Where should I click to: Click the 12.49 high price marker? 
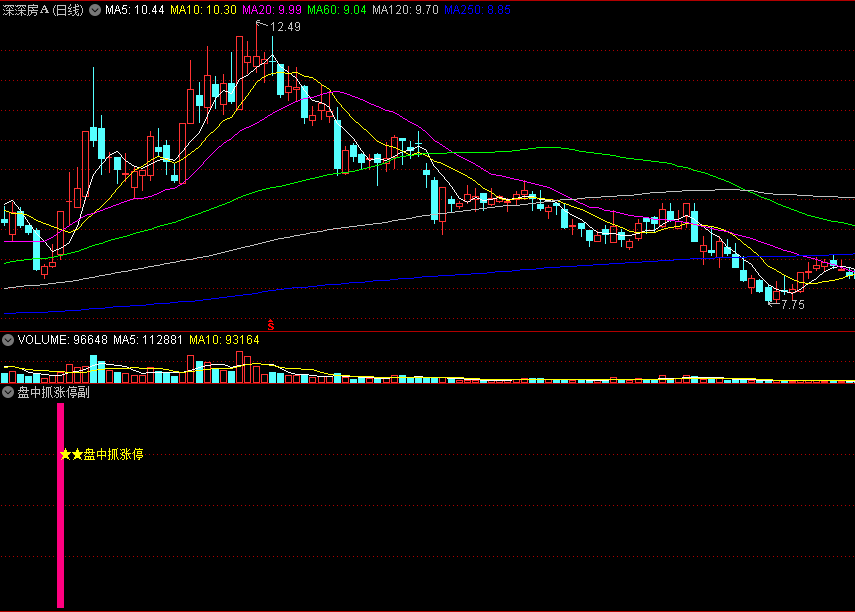pyautogui.click(x=285, y=27)
